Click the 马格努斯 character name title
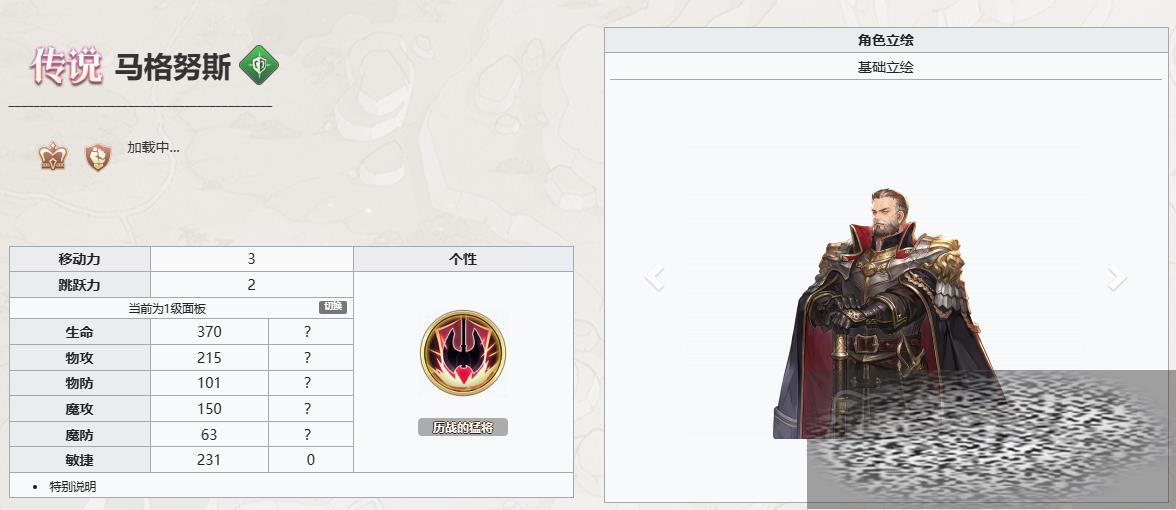 tap(172, 68)
